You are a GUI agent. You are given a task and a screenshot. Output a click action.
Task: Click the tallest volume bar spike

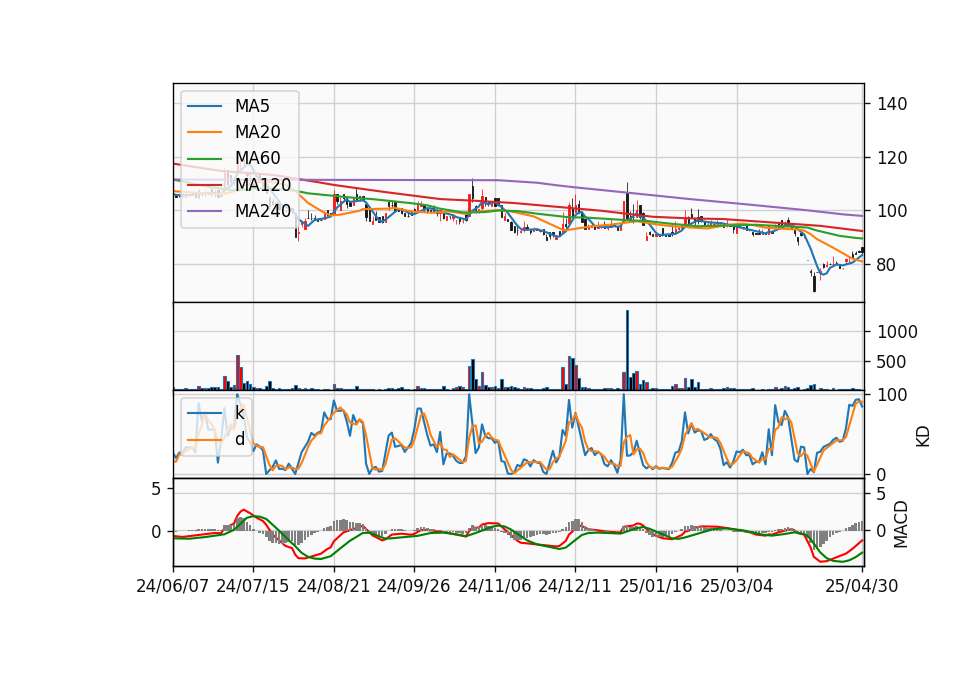click(627, 350)
